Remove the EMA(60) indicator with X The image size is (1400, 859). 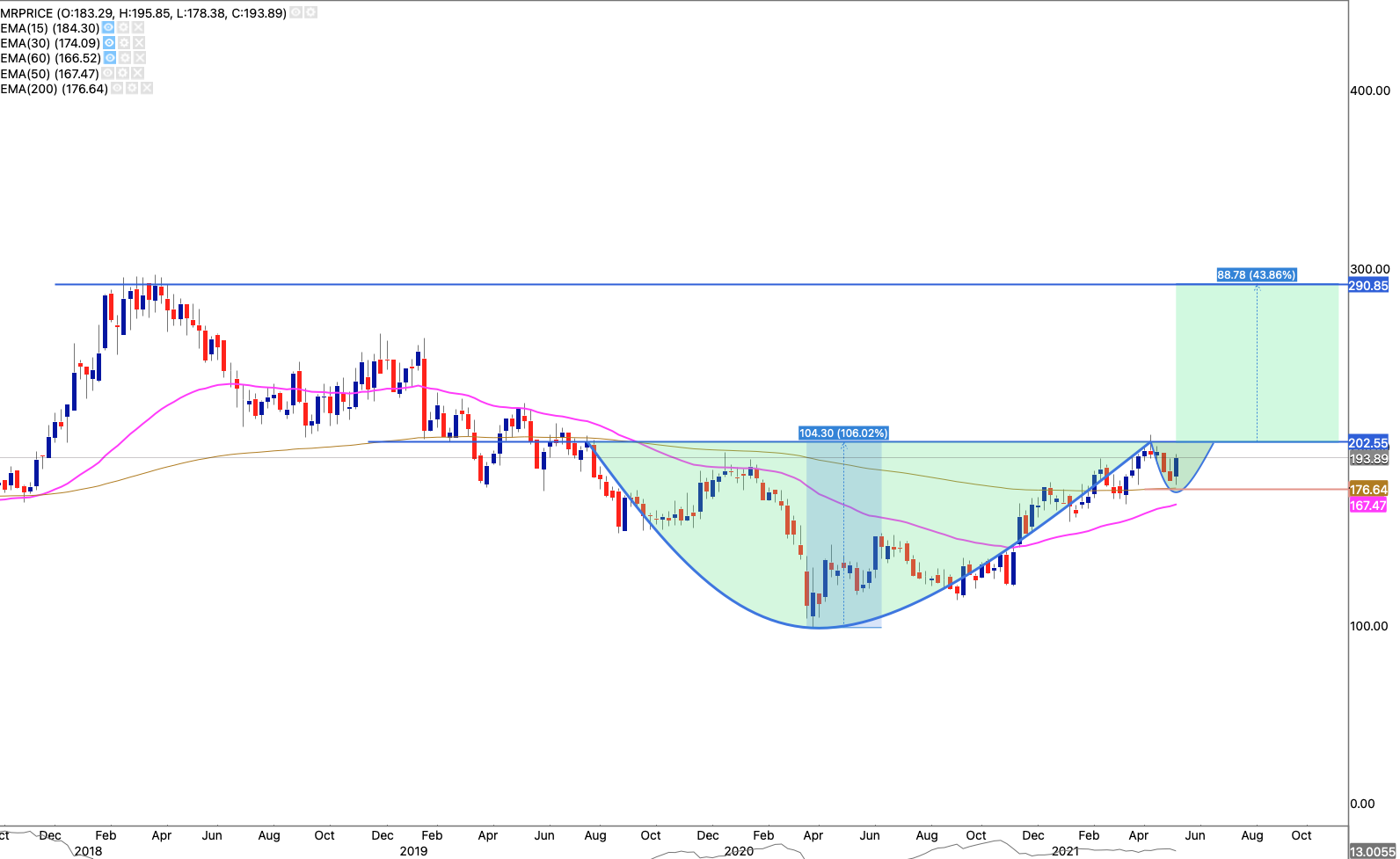pos(139,58)
